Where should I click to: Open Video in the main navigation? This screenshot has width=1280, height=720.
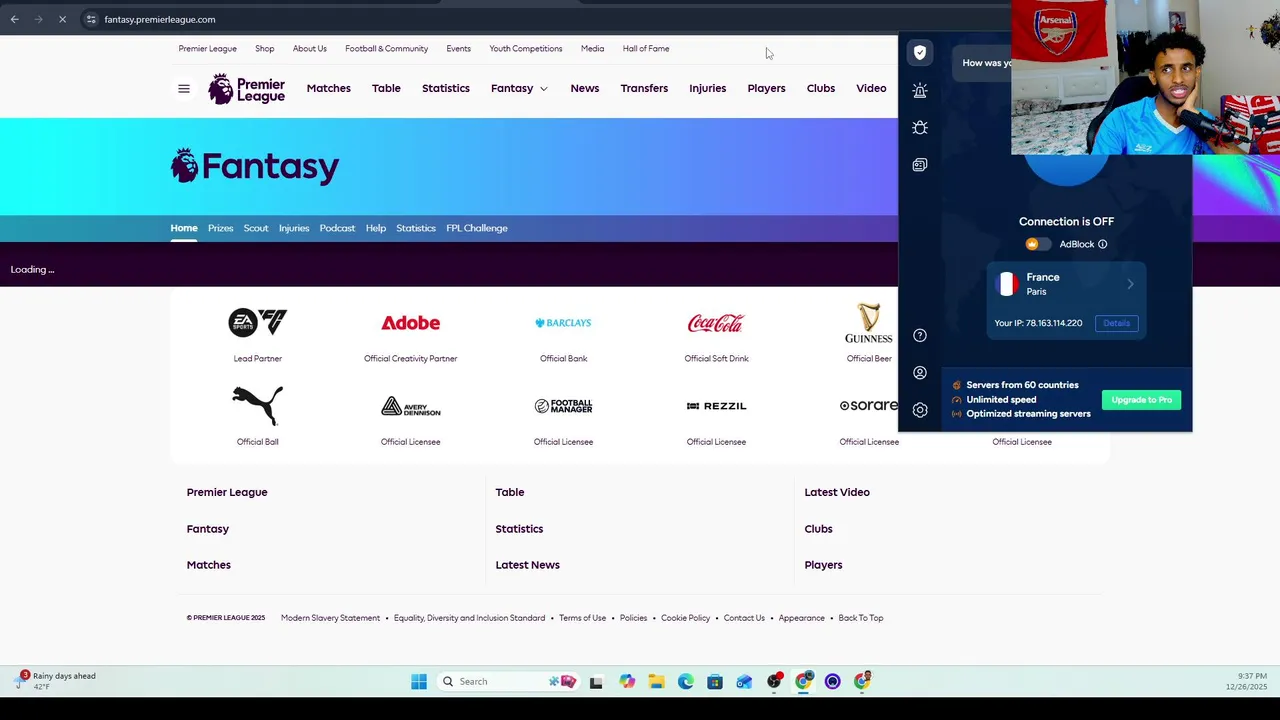[x=871, y=89]
